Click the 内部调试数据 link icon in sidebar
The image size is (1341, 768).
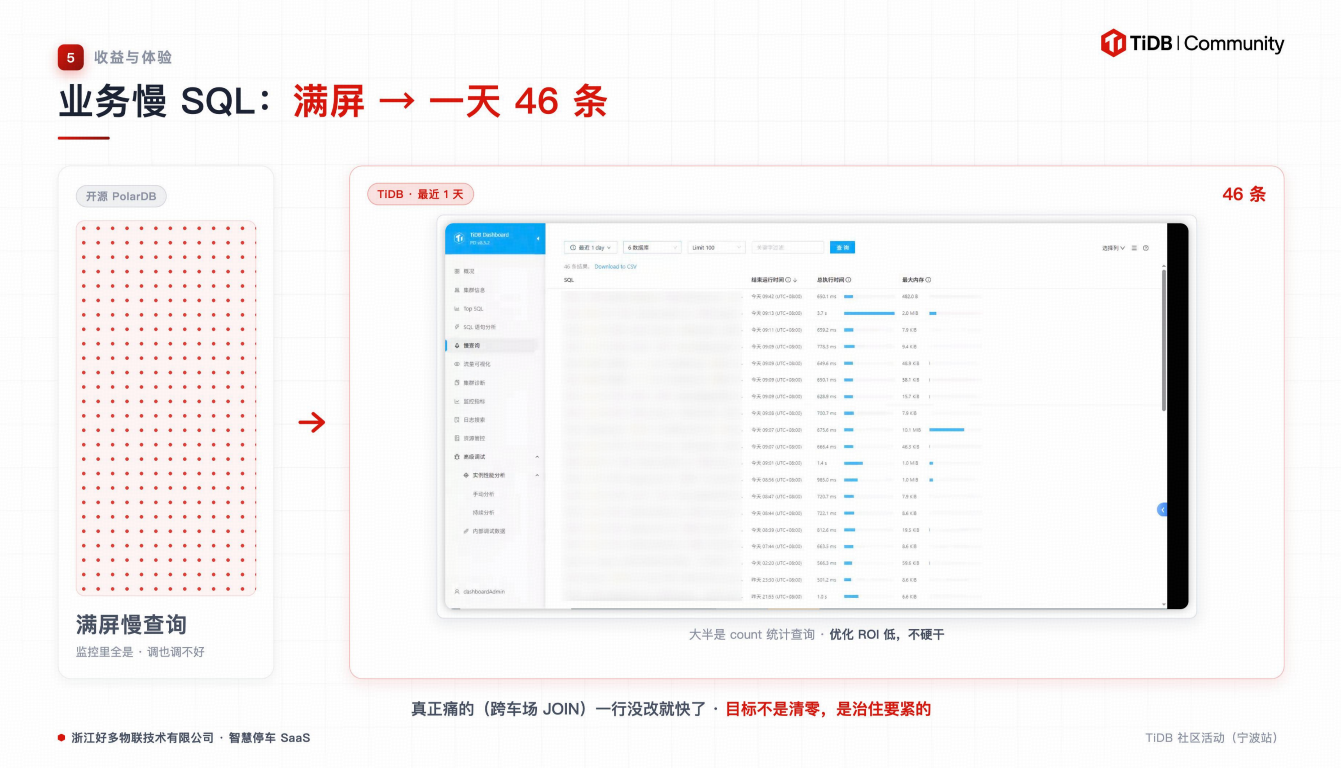(x=466, y=531)
